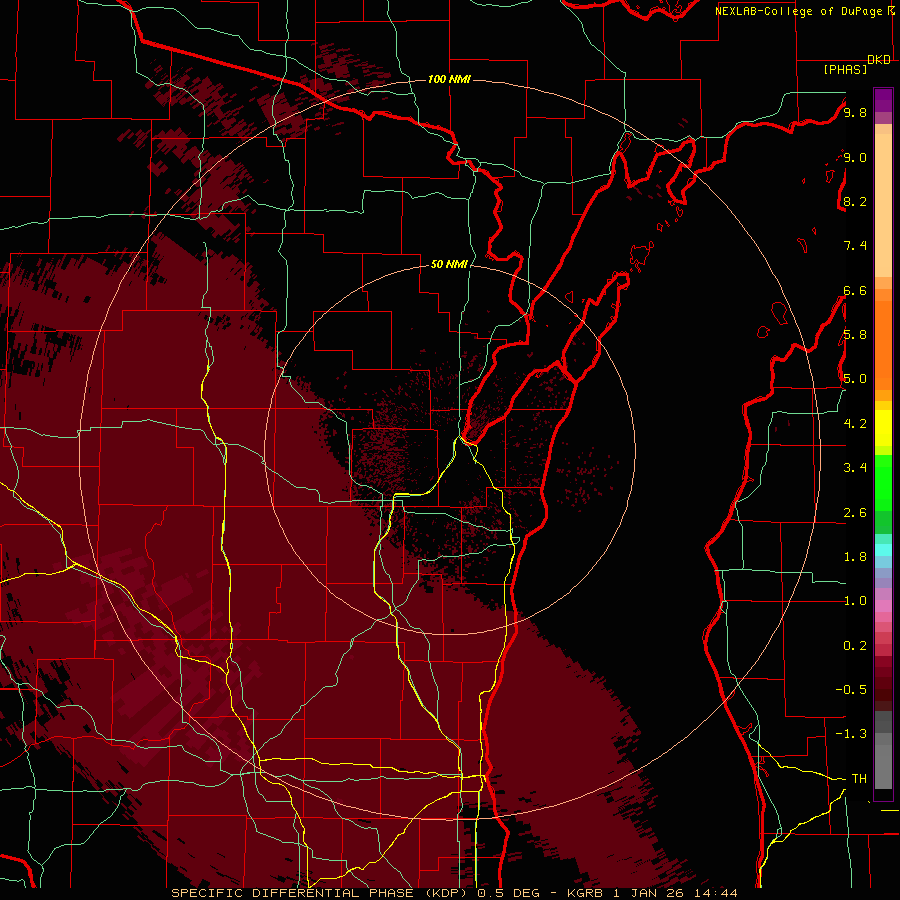Click the 9.0 value on the color scale
Screen dimensions: 900x900
(855, 157)
